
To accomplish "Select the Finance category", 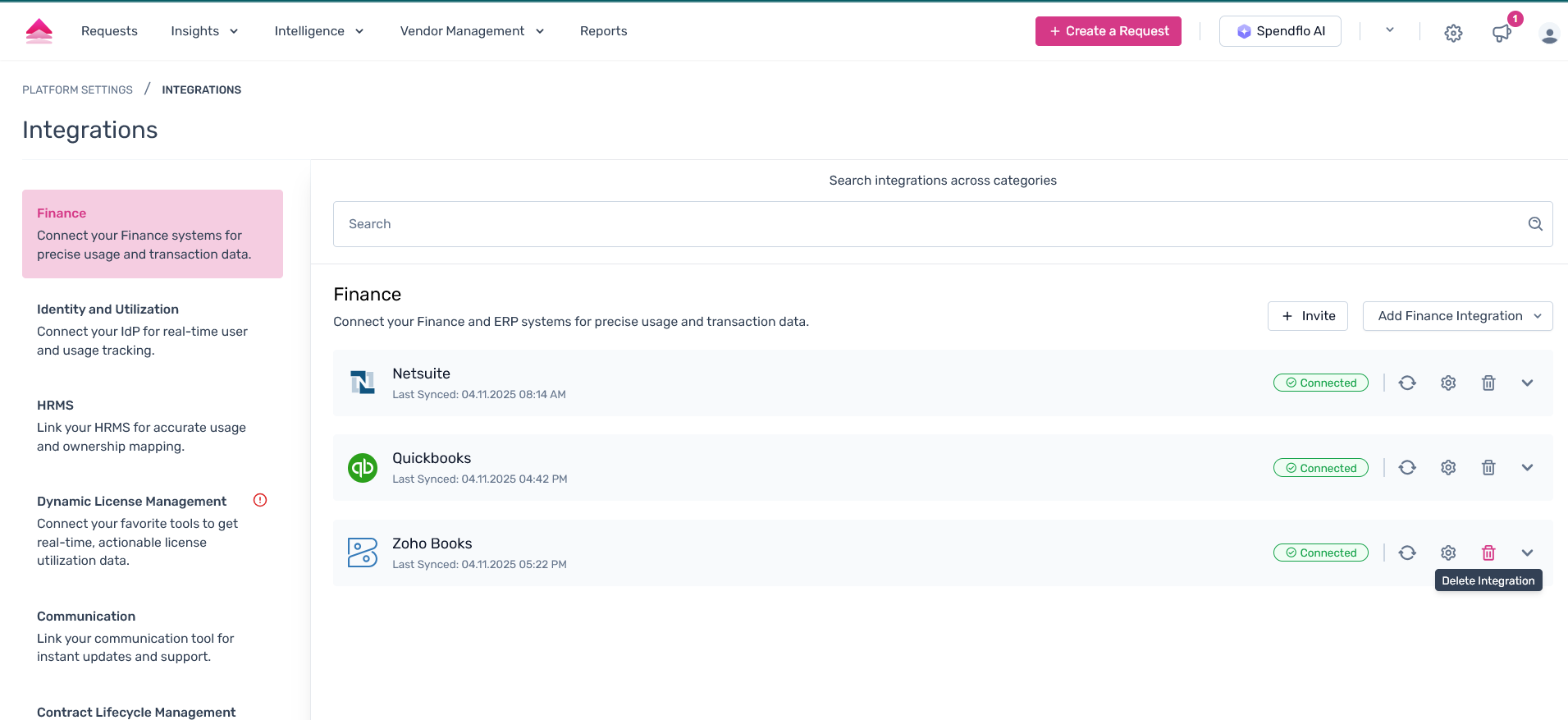I will tap(153, 234).
